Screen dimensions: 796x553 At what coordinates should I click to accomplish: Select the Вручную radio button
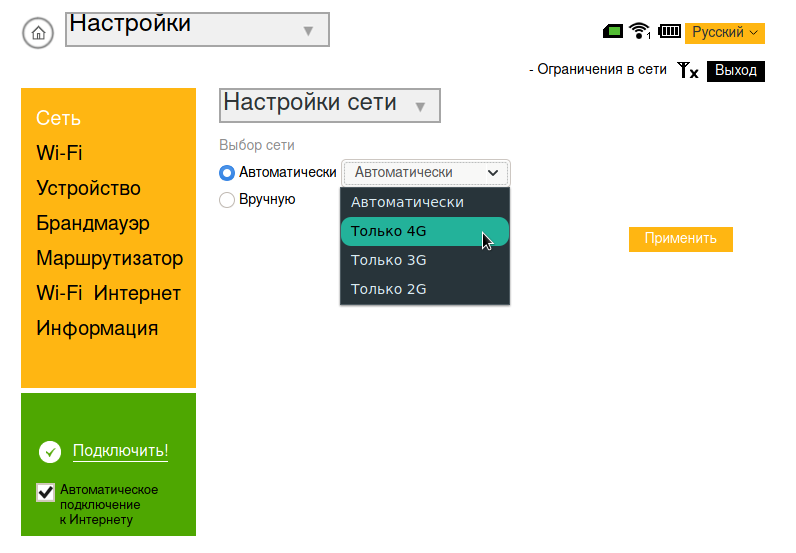click(227, 200)
